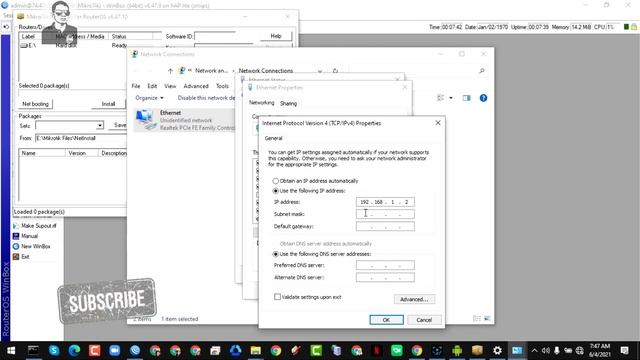Open the Zoom taskbar icon
Image resolution: width=640 pixels, height=360 pixels.
tap(115, 350)
